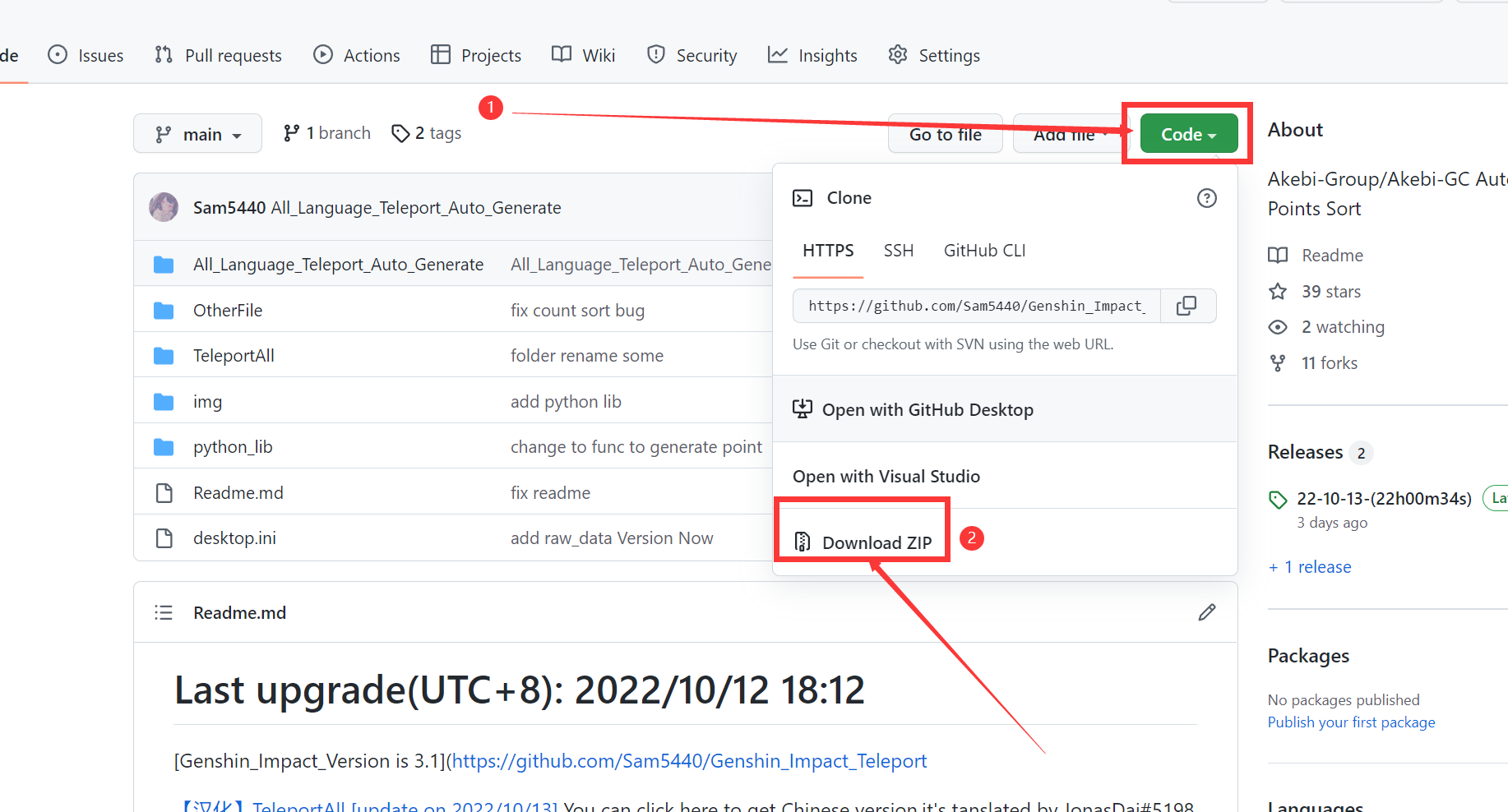
Task: Select the HTTPS clone tab
Action: coord(828,251)
